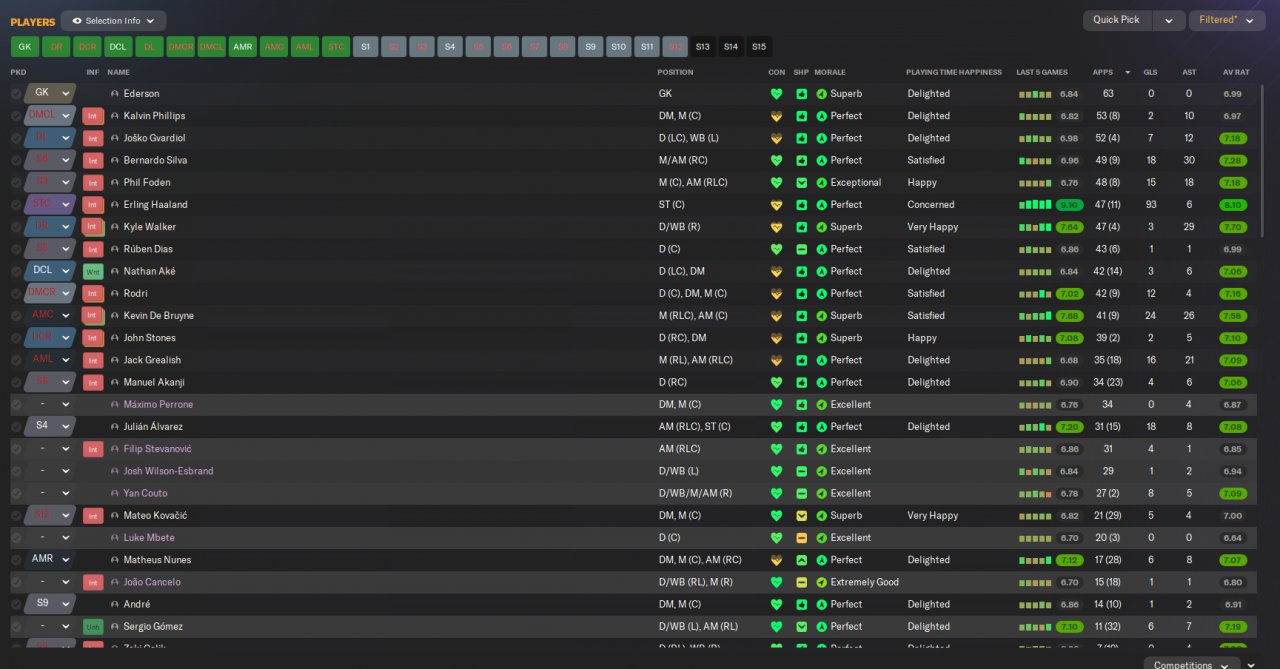Toggle the picked checkbox for Julián Álvarez

point(16,427)
